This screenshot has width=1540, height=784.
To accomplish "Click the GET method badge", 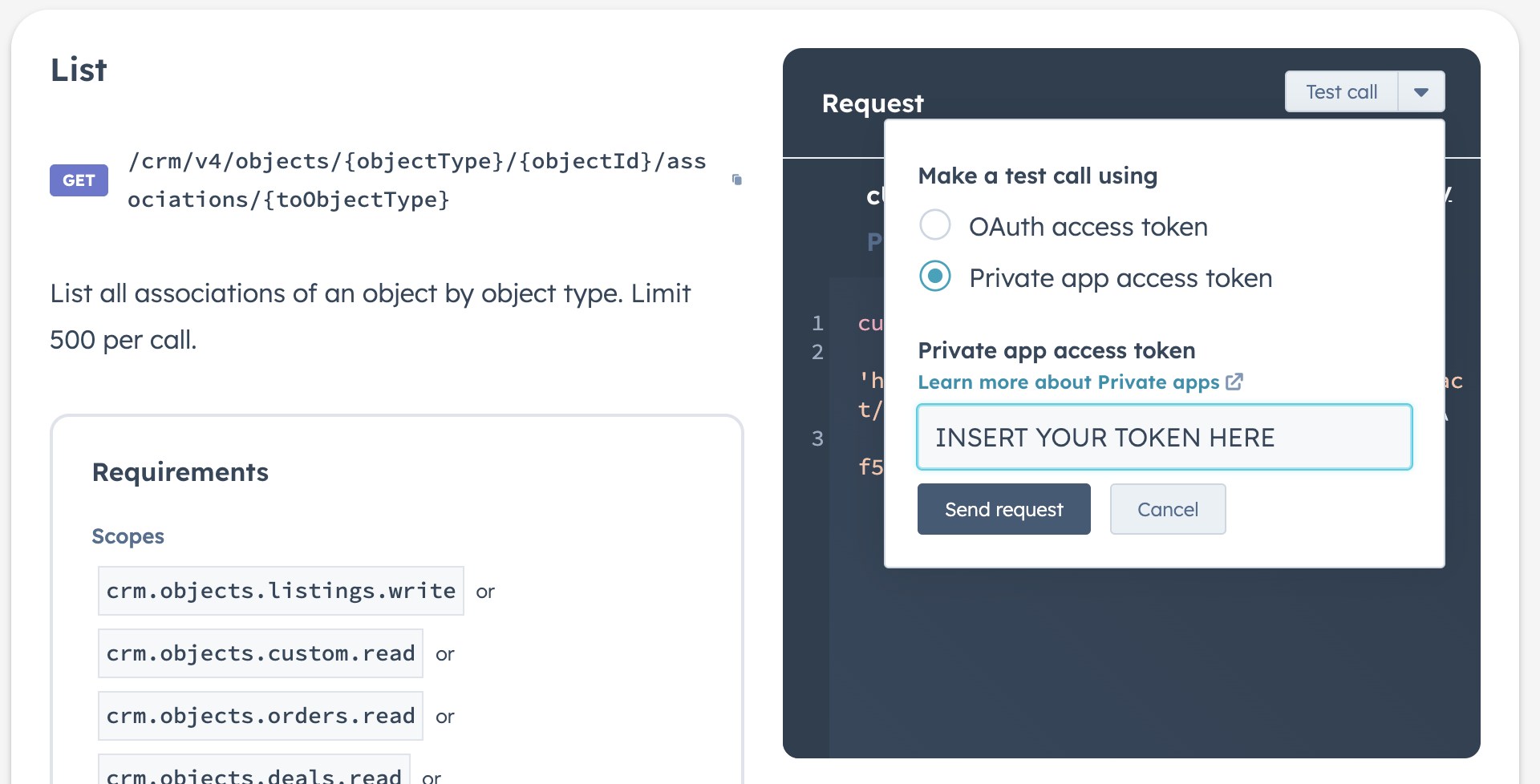I will click(79, 180).
